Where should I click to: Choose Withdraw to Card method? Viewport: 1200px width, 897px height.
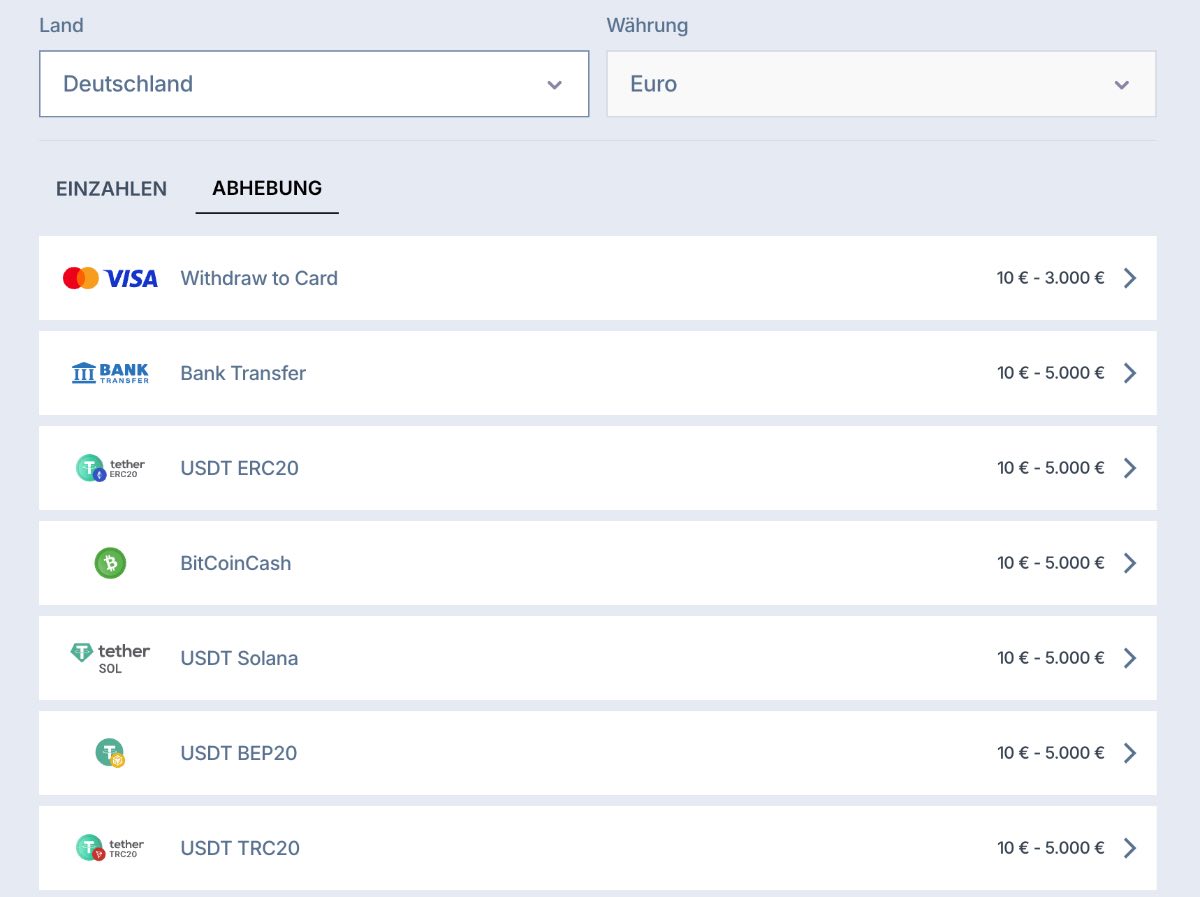(259, 278)
